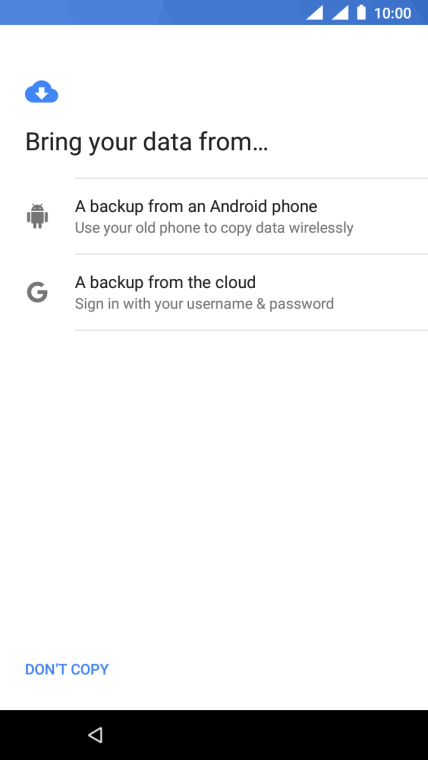428x760 pixels.
Task: Tap the second cellular signal icon
Action: (x=340, y=13)
